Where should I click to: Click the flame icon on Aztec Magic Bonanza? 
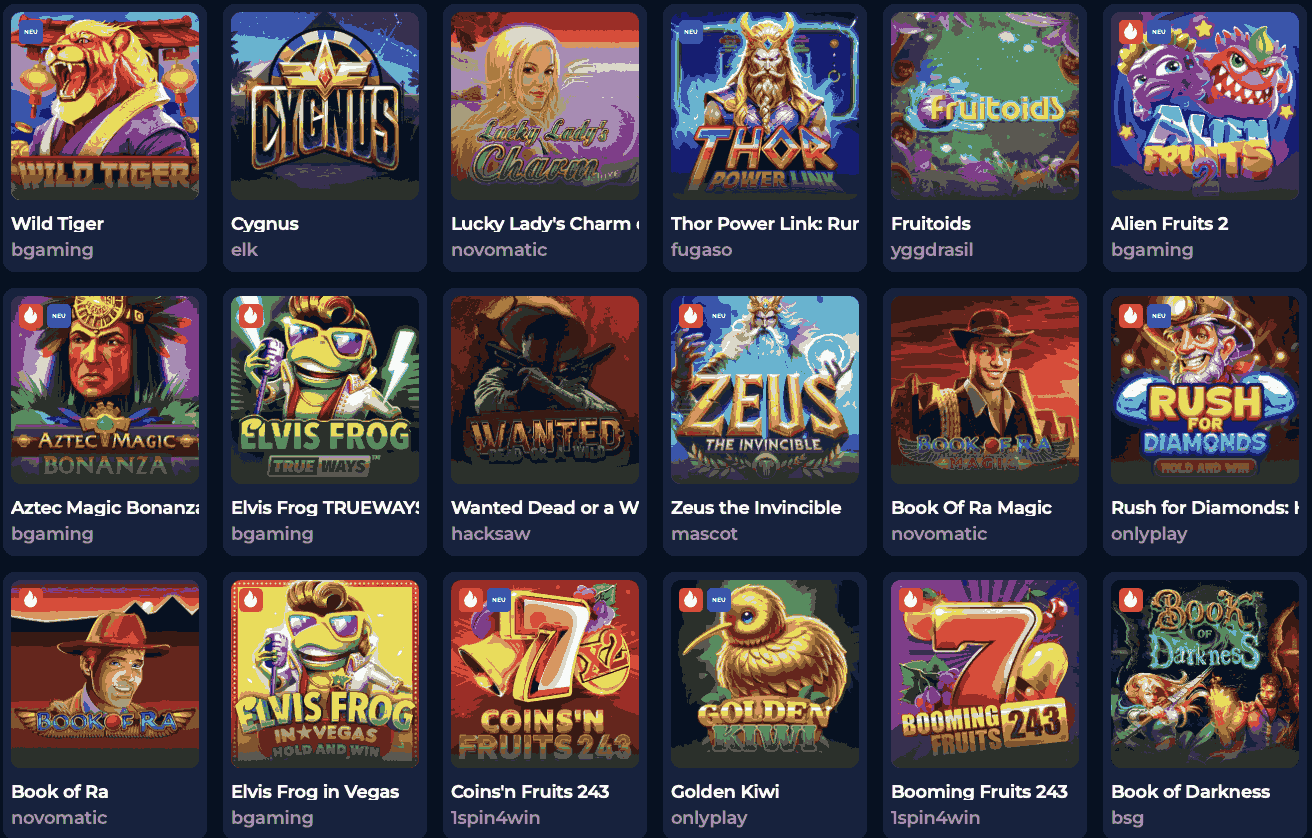[30, 316]
